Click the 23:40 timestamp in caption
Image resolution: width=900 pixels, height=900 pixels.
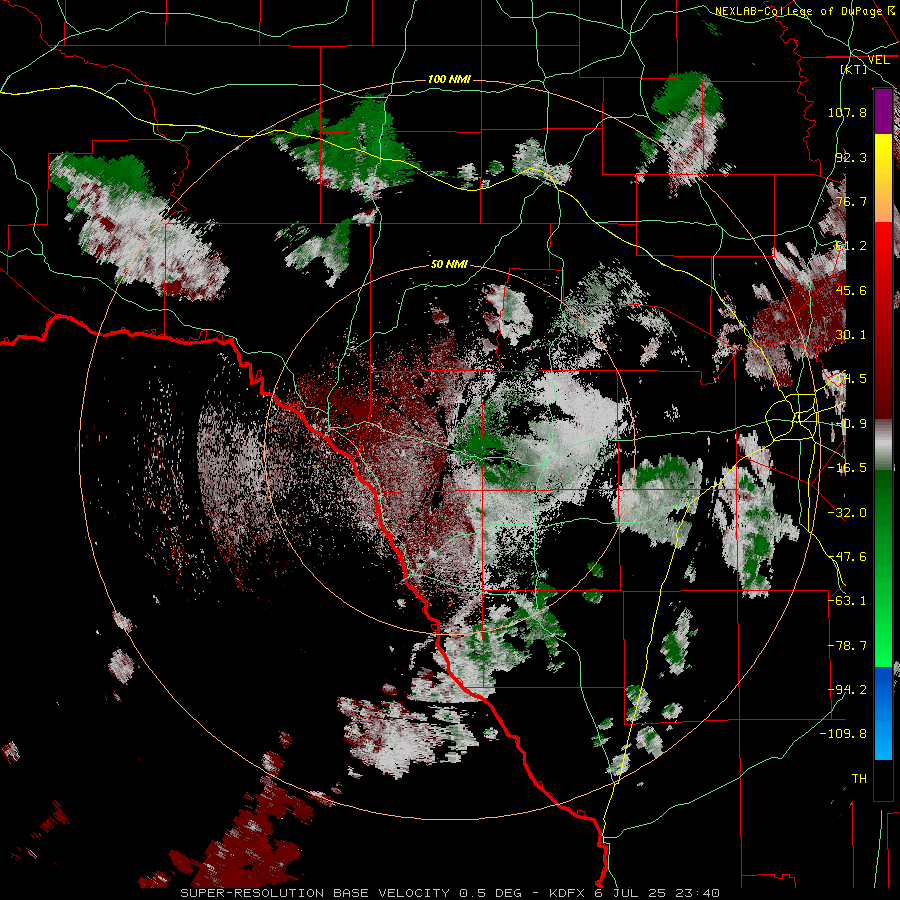point(697,893)
